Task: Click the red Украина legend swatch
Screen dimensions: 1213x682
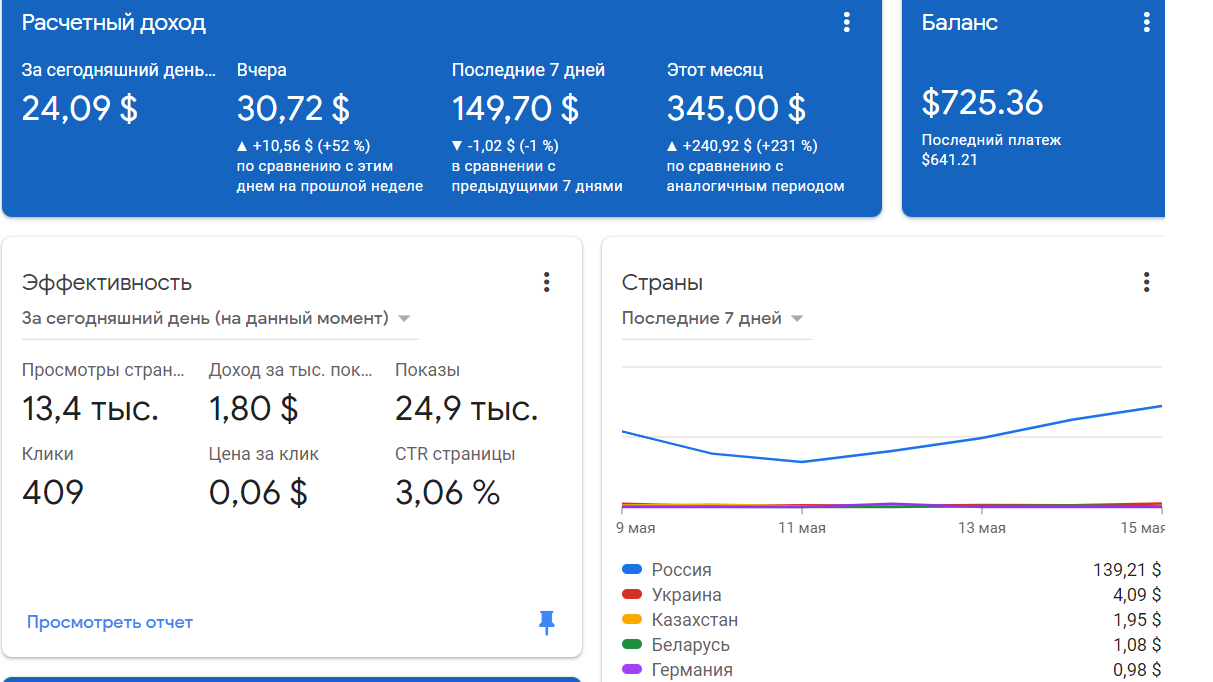Action: (x=631, y=595)
